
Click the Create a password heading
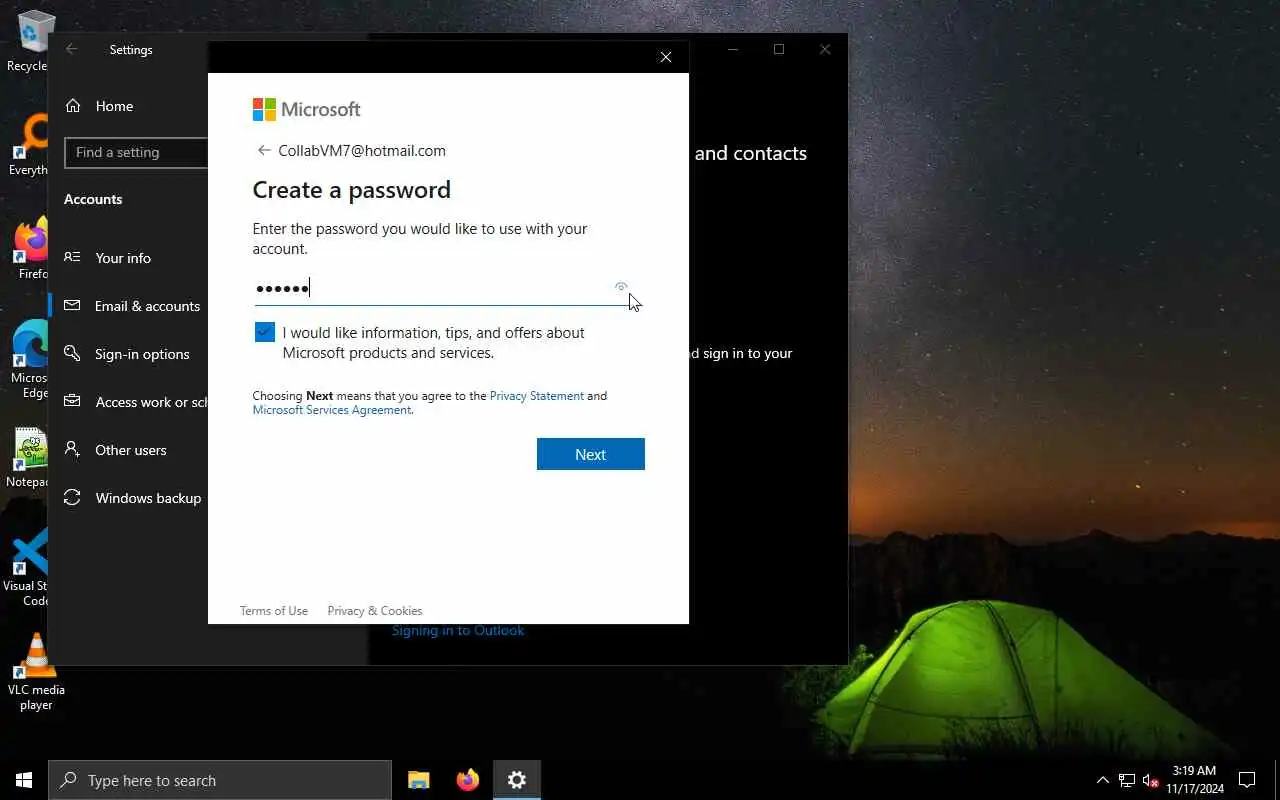click(352, 190)
